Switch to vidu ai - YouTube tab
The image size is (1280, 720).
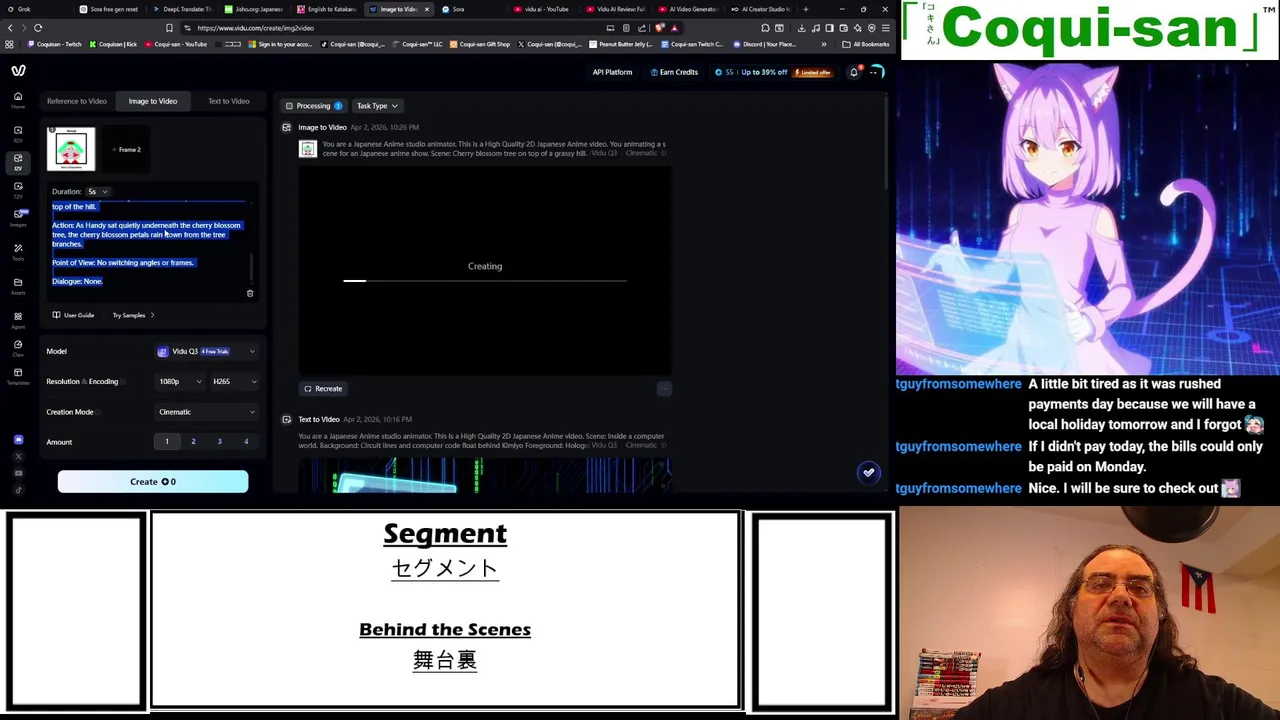coord(541,9)
